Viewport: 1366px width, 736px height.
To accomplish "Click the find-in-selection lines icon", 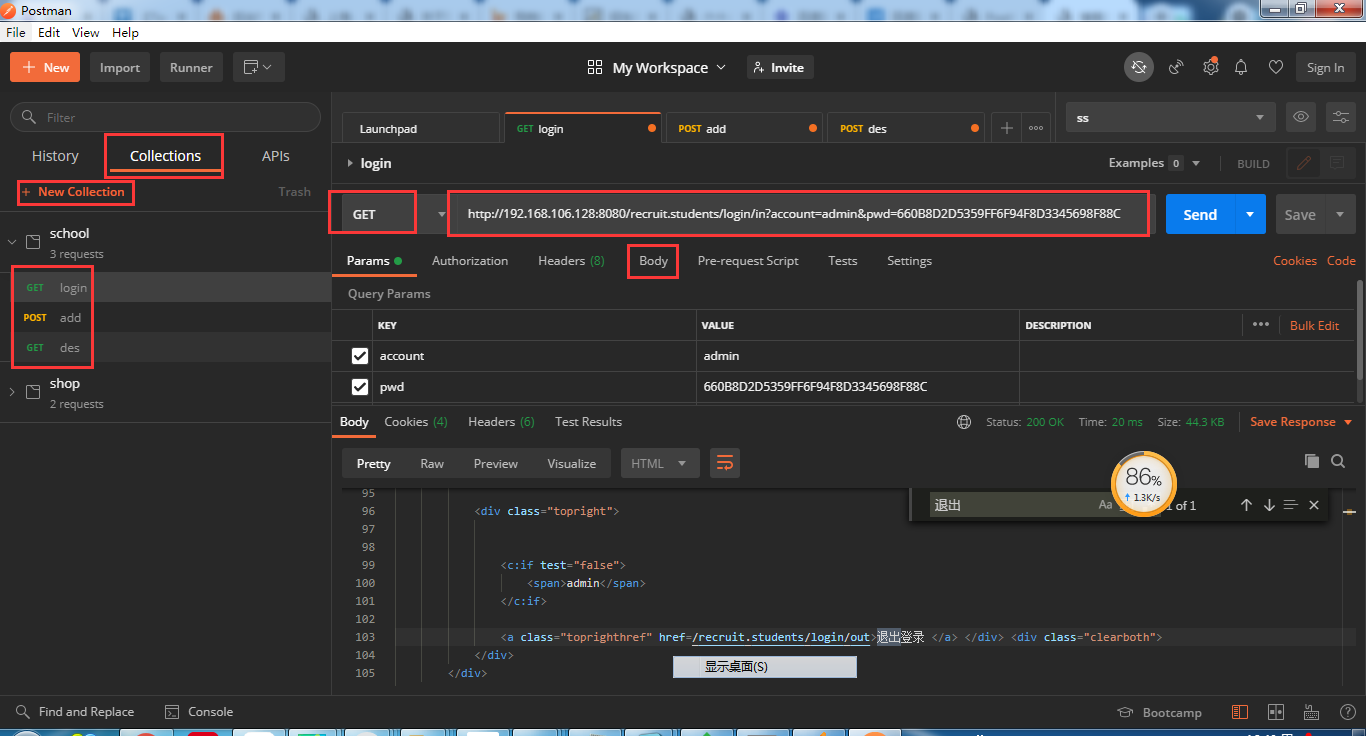I will click(1291, 505).
